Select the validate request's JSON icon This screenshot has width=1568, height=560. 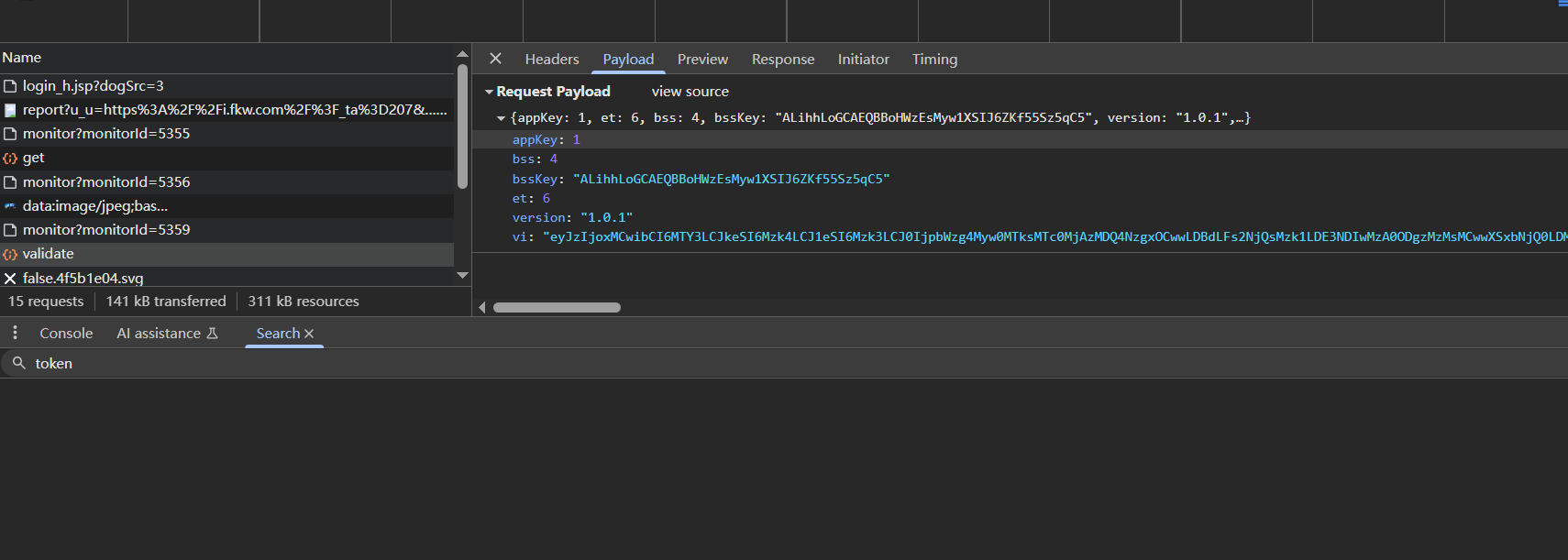click(x=11, y=255)
